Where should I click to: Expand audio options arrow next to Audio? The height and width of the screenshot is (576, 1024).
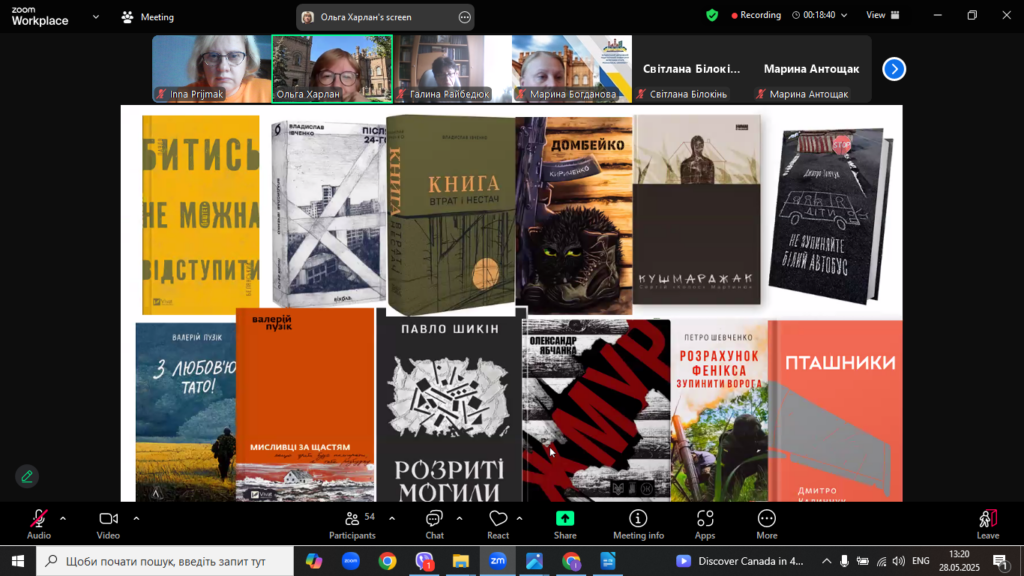[63, 519]
